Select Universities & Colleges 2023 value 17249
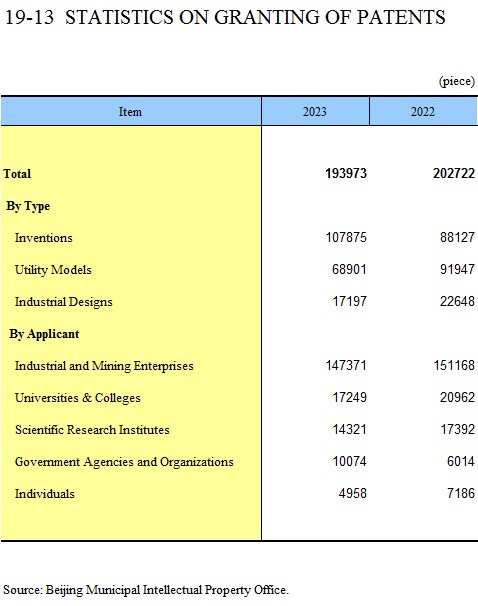The height and width of the screenshot is (606, 478). pyautogui.click(x=349, y=397)
